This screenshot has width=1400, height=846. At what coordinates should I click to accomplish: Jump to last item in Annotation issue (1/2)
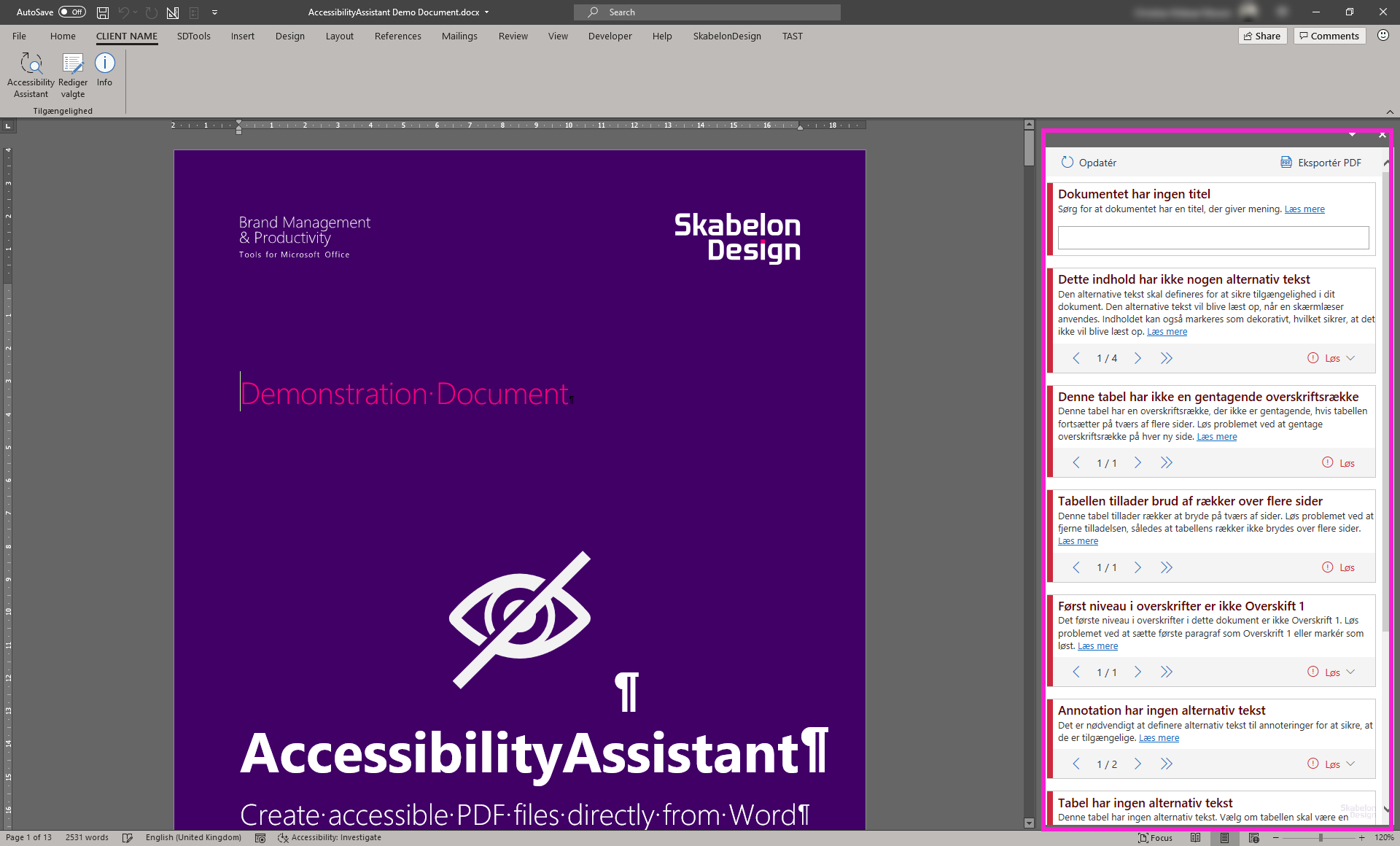[x=1167, y=764]
